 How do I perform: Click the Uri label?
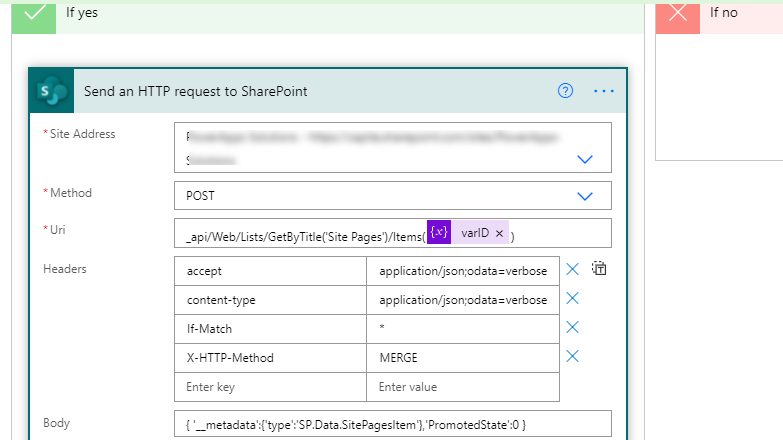click(57, 230)
